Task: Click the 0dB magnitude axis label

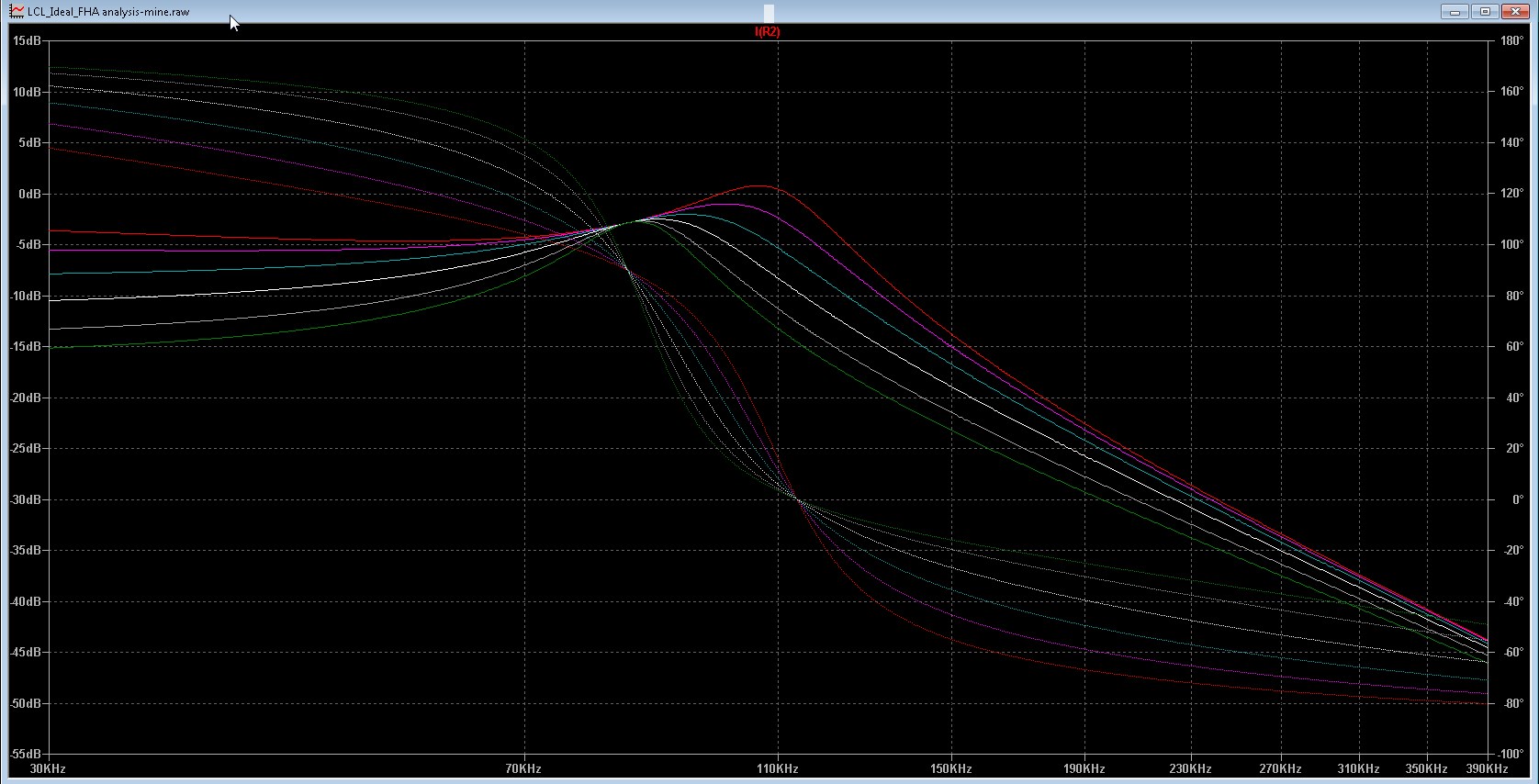Action: click(x=30, y=194)
